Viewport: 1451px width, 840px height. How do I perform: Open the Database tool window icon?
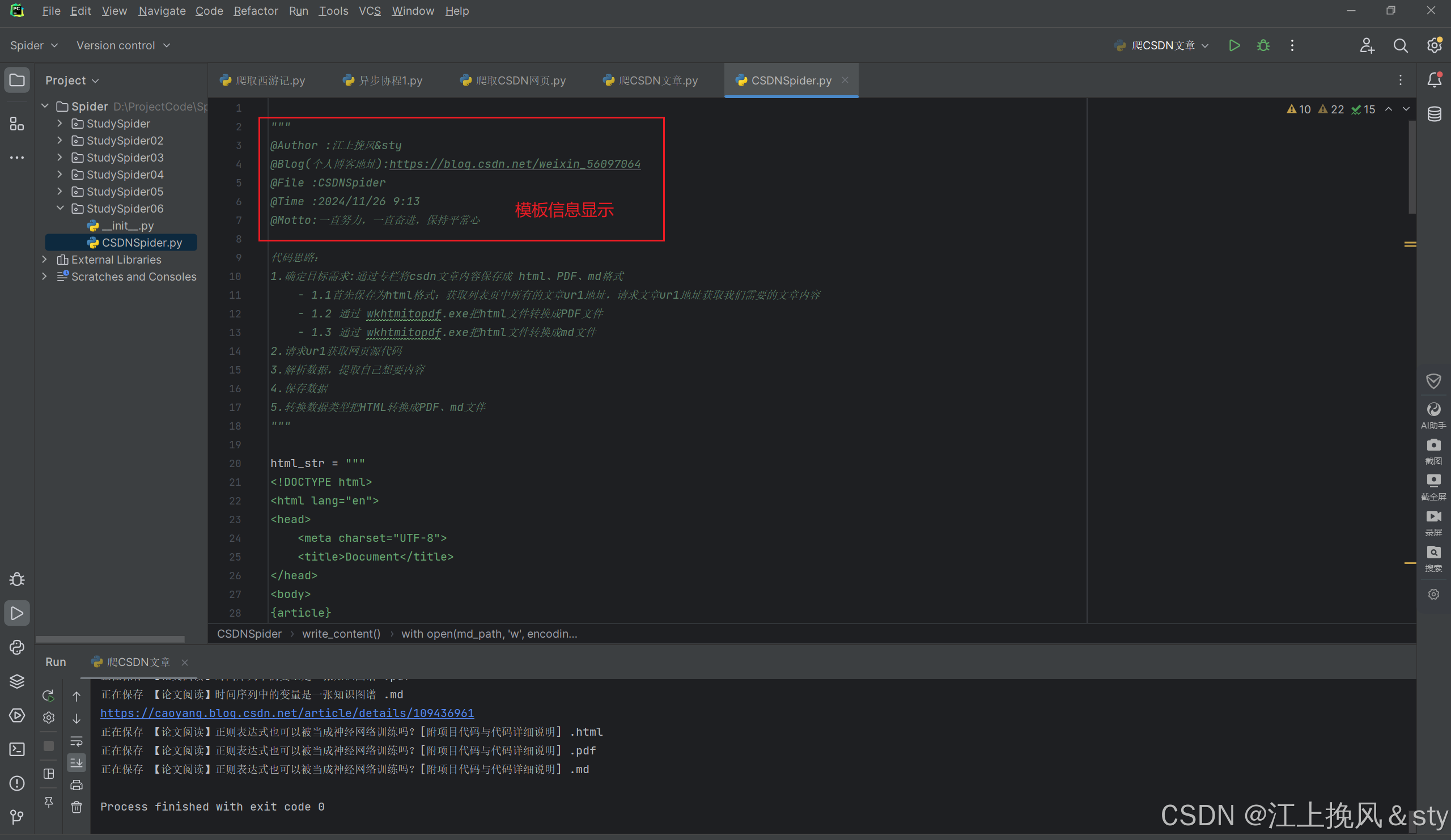tap(1434, 114)
